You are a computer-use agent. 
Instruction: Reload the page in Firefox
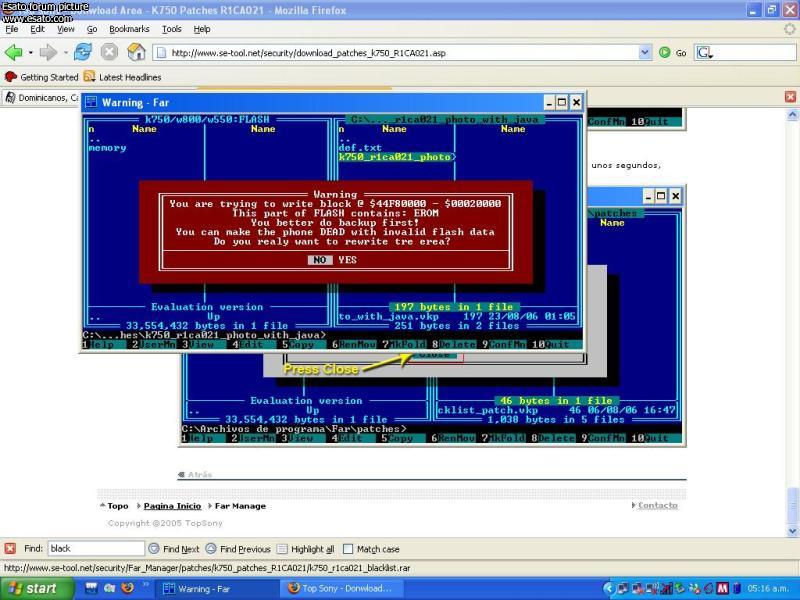click(83, 52)
